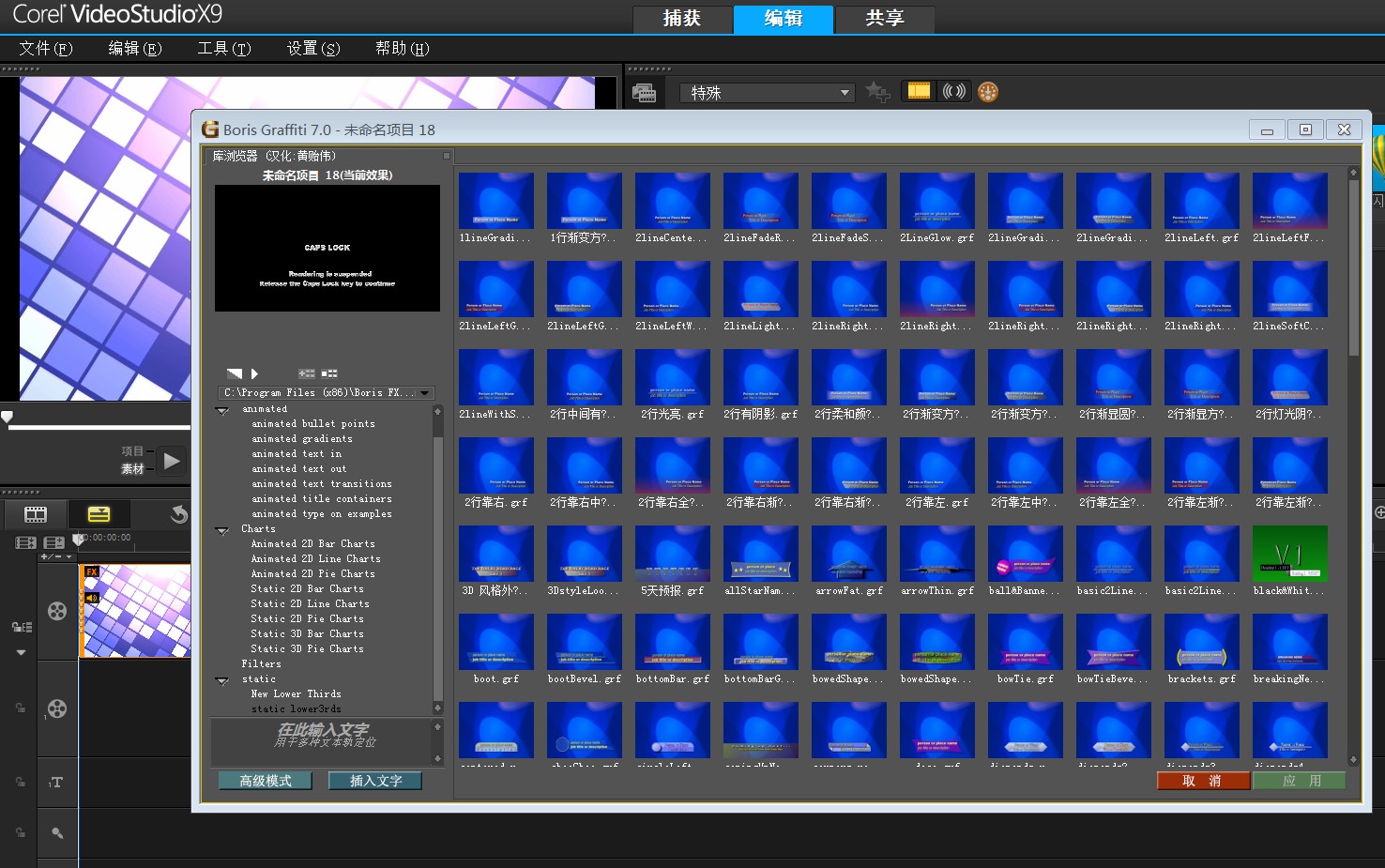Select the video clip on the timeline
The height and width of the screenshot is (868, 1385).
[x=136, y=611]
